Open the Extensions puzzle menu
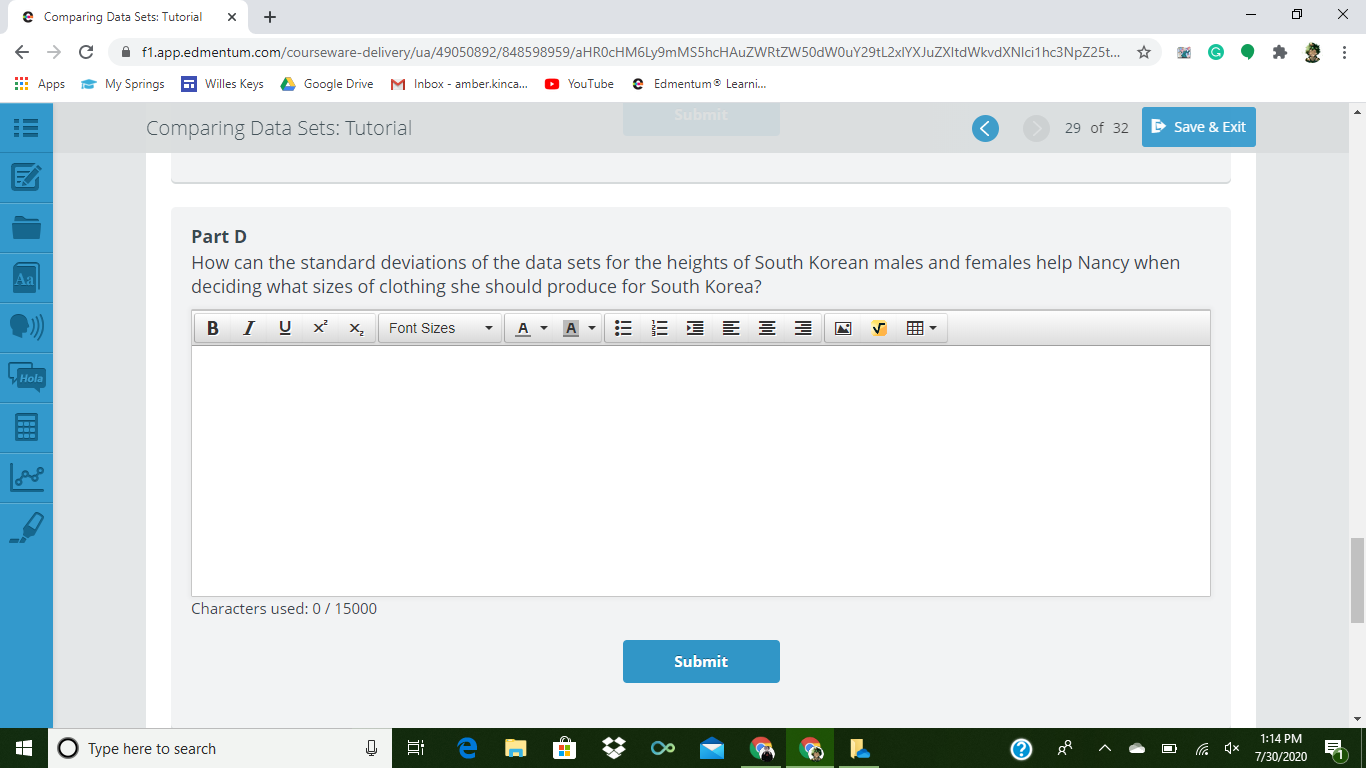This screenshot has width=1366, height=768. point(1280,52)
